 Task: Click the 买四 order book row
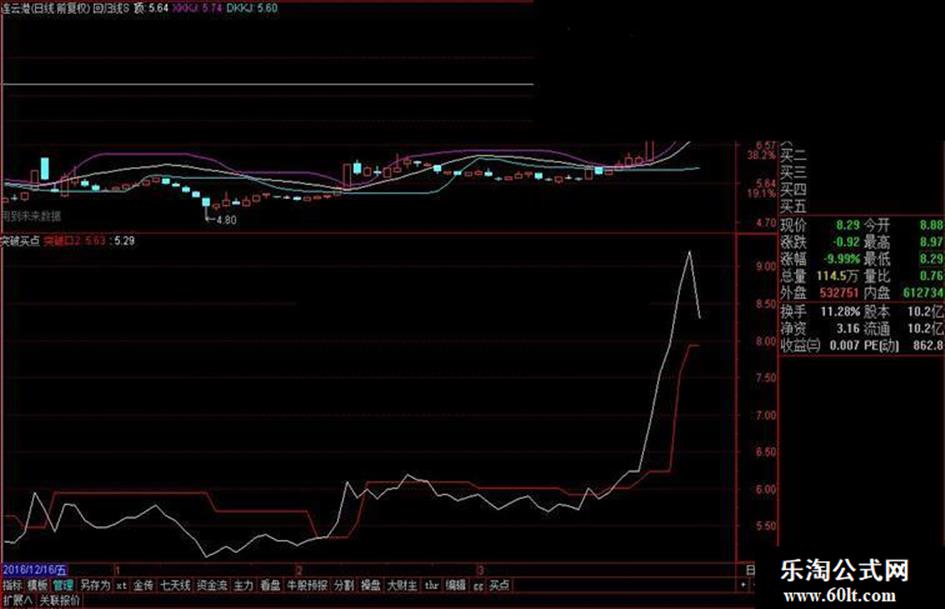pyautogui.click(x=794, y=190)
